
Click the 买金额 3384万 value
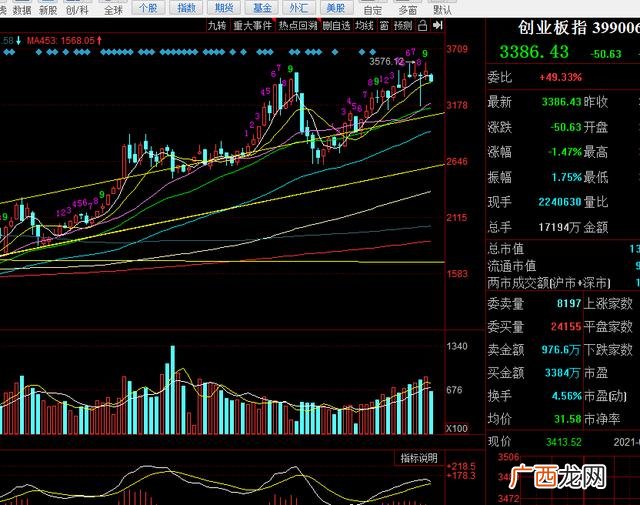tap(562, 373)
